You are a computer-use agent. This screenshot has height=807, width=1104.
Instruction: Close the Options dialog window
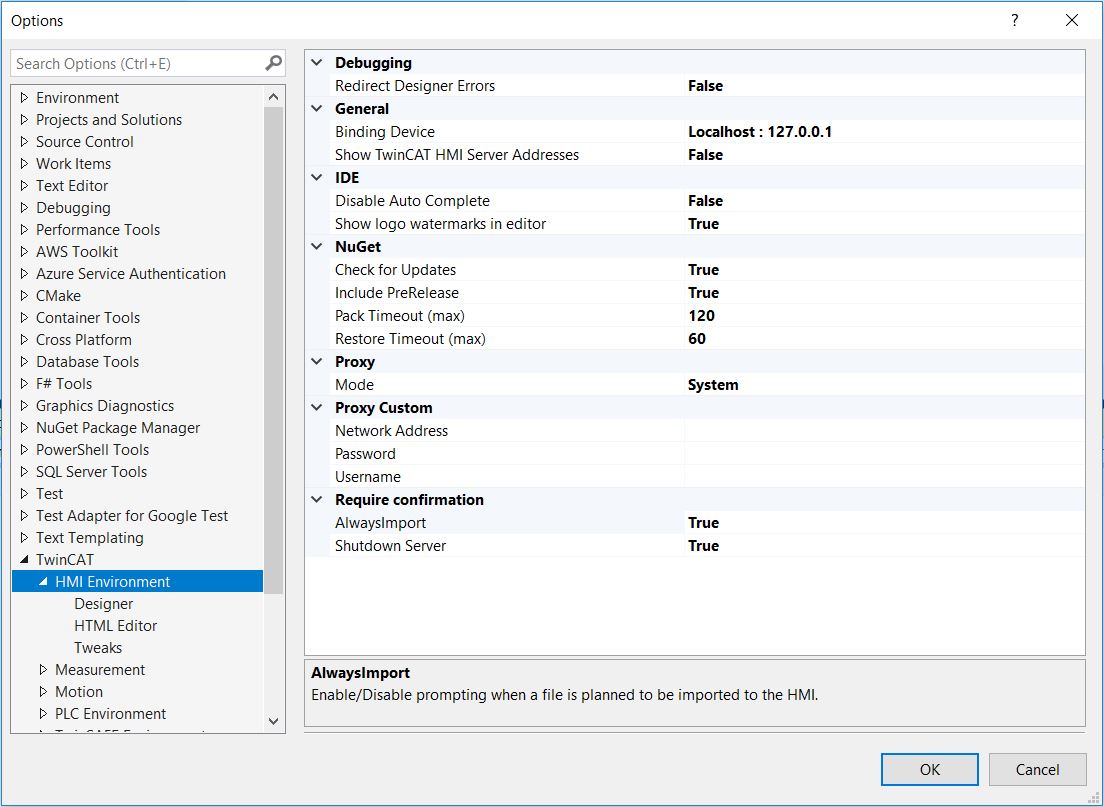1072,20
